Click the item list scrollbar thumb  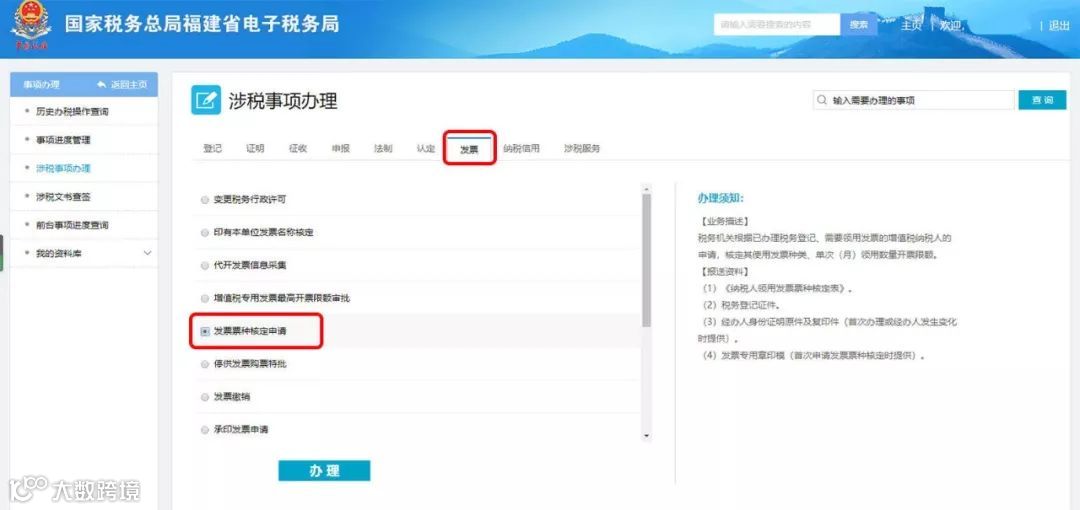point(646,260)
